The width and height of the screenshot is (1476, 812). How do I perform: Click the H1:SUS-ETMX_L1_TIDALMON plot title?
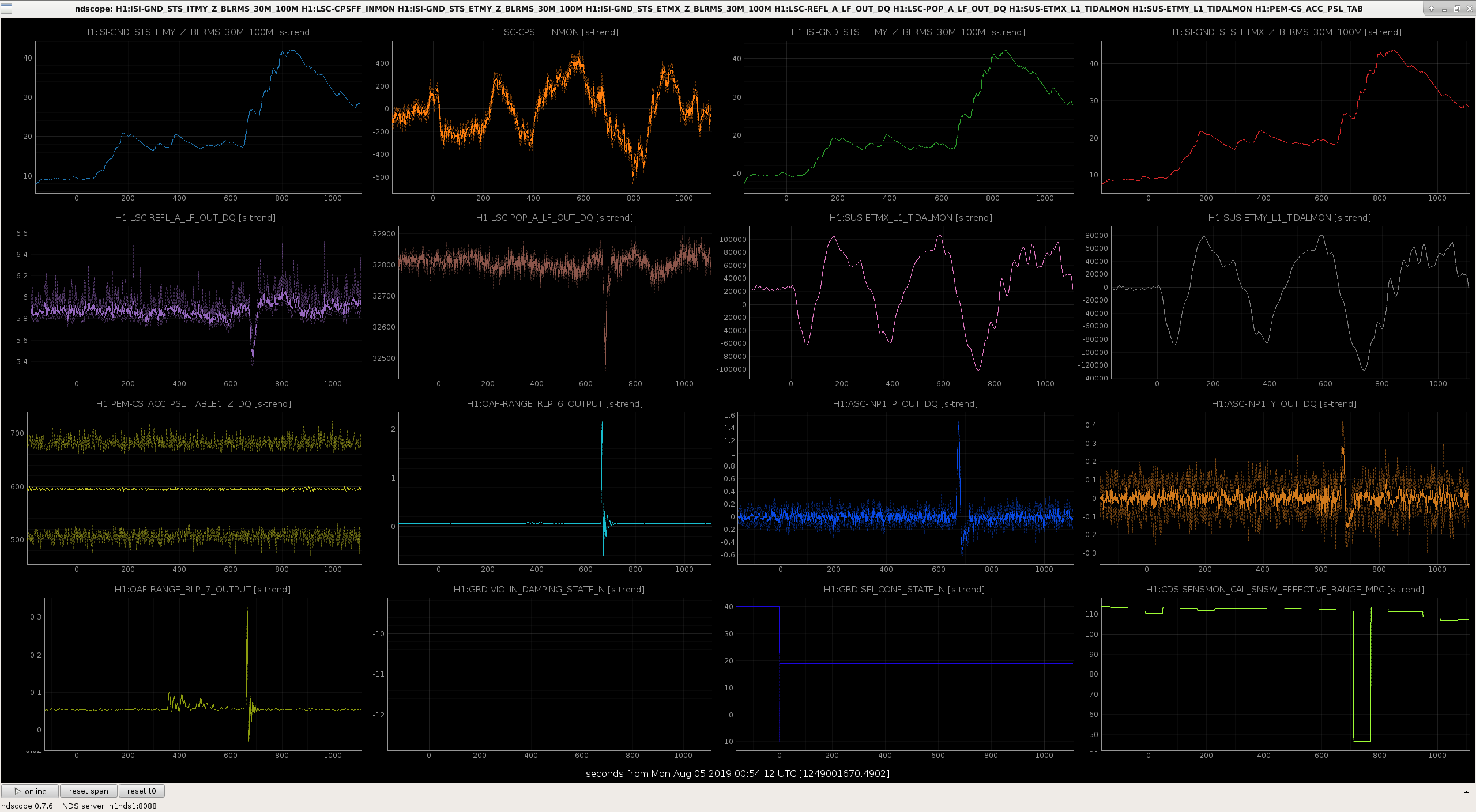pos(910,218)
